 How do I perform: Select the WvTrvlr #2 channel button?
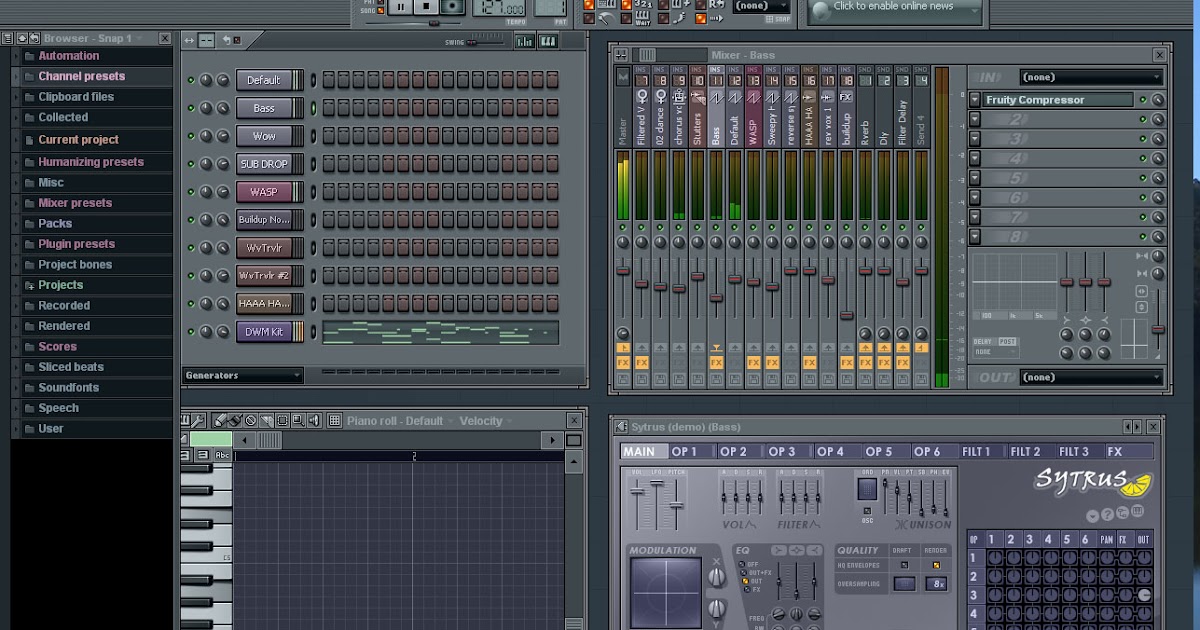pos(264,276)
